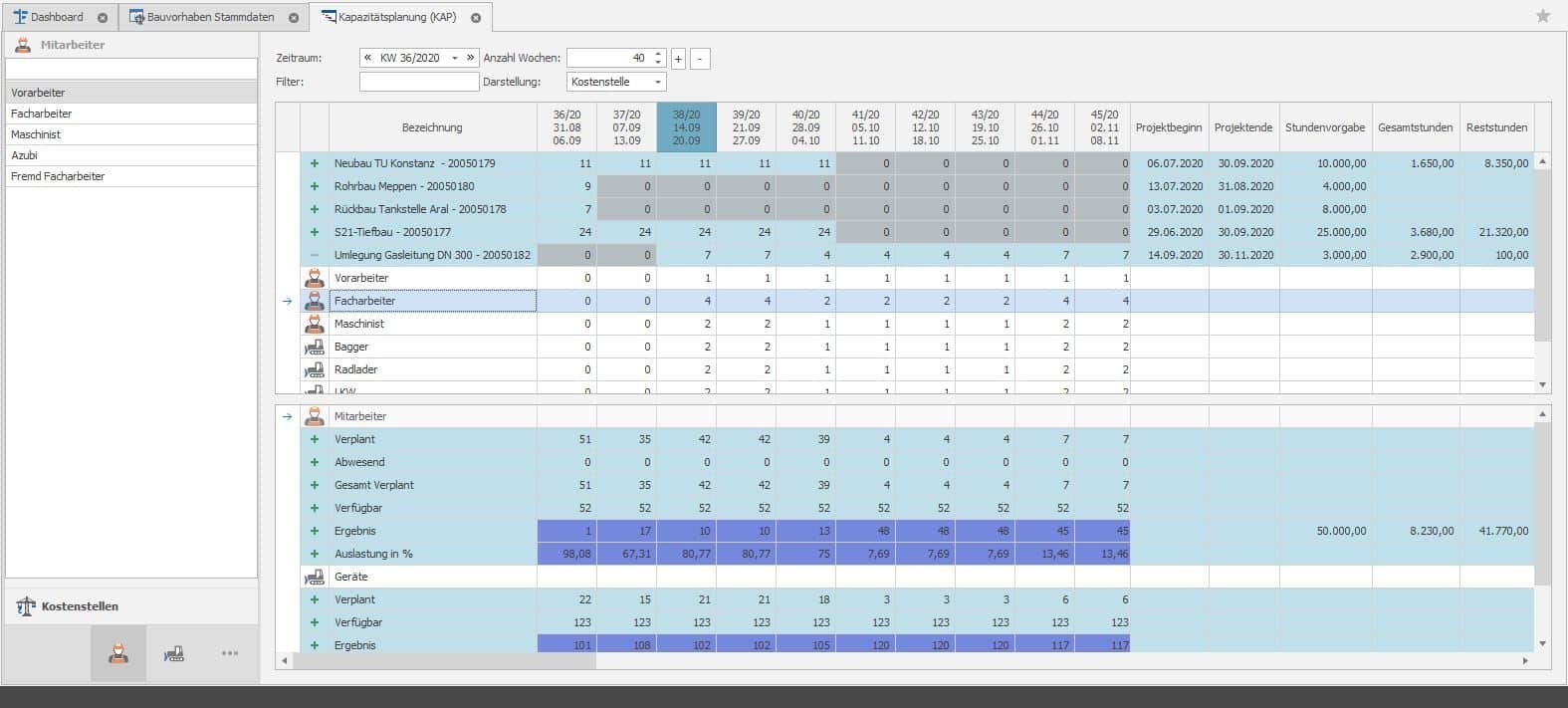Image resolution: width=1568 pixels, height=708 pixels.
Task: Open the Darstellung Kostenstelle dropdown
Action: (658, 82)
